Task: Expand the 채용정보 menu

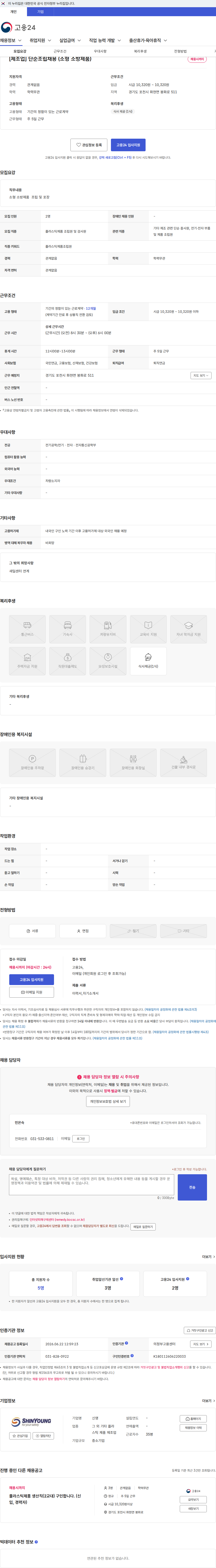Action: point(11,41)
